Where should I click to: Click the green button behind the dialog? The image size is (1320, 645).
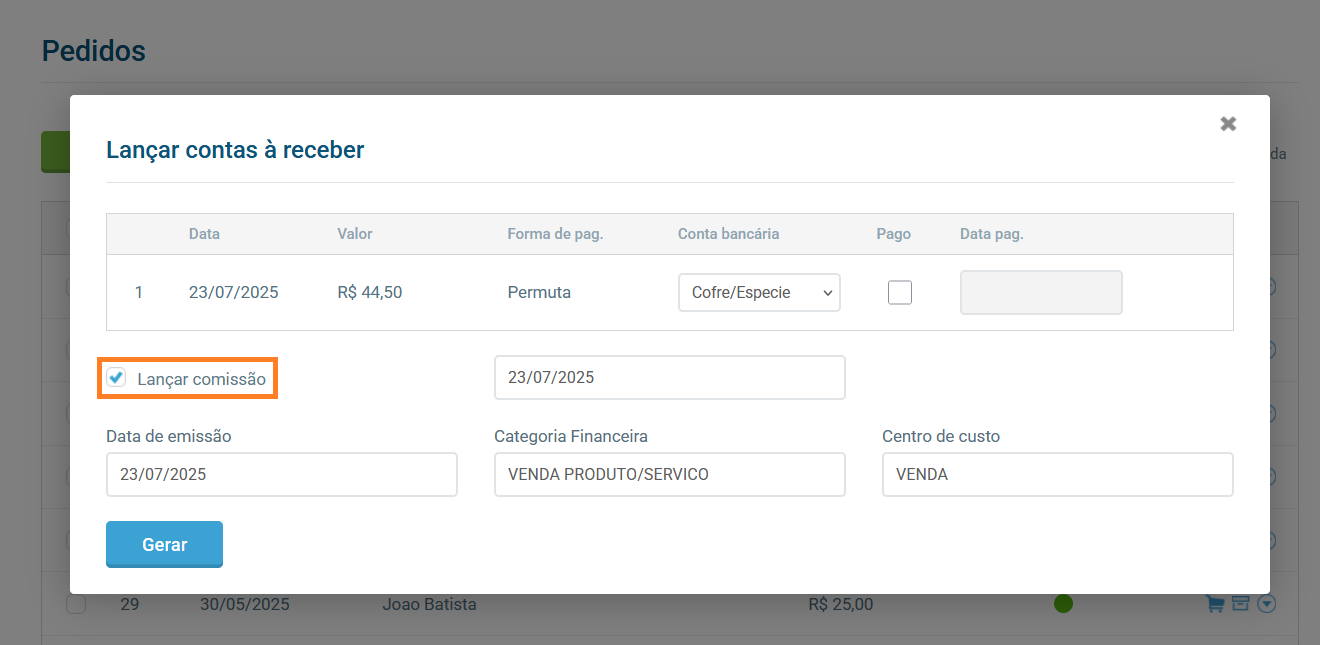pyautogui.click(x=54, y=152)
